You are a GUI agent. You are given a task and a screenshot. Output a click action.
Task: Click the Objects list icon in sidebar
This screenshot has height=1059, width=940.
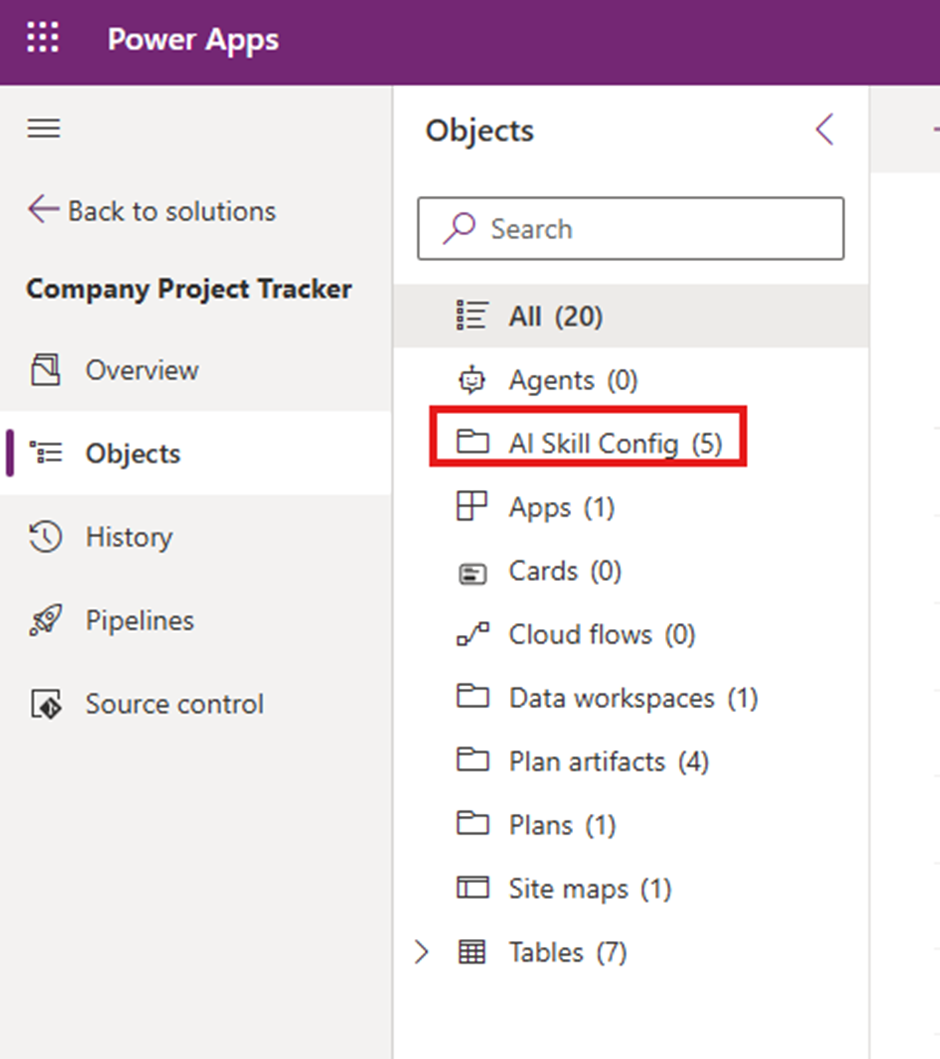(45, 453)
